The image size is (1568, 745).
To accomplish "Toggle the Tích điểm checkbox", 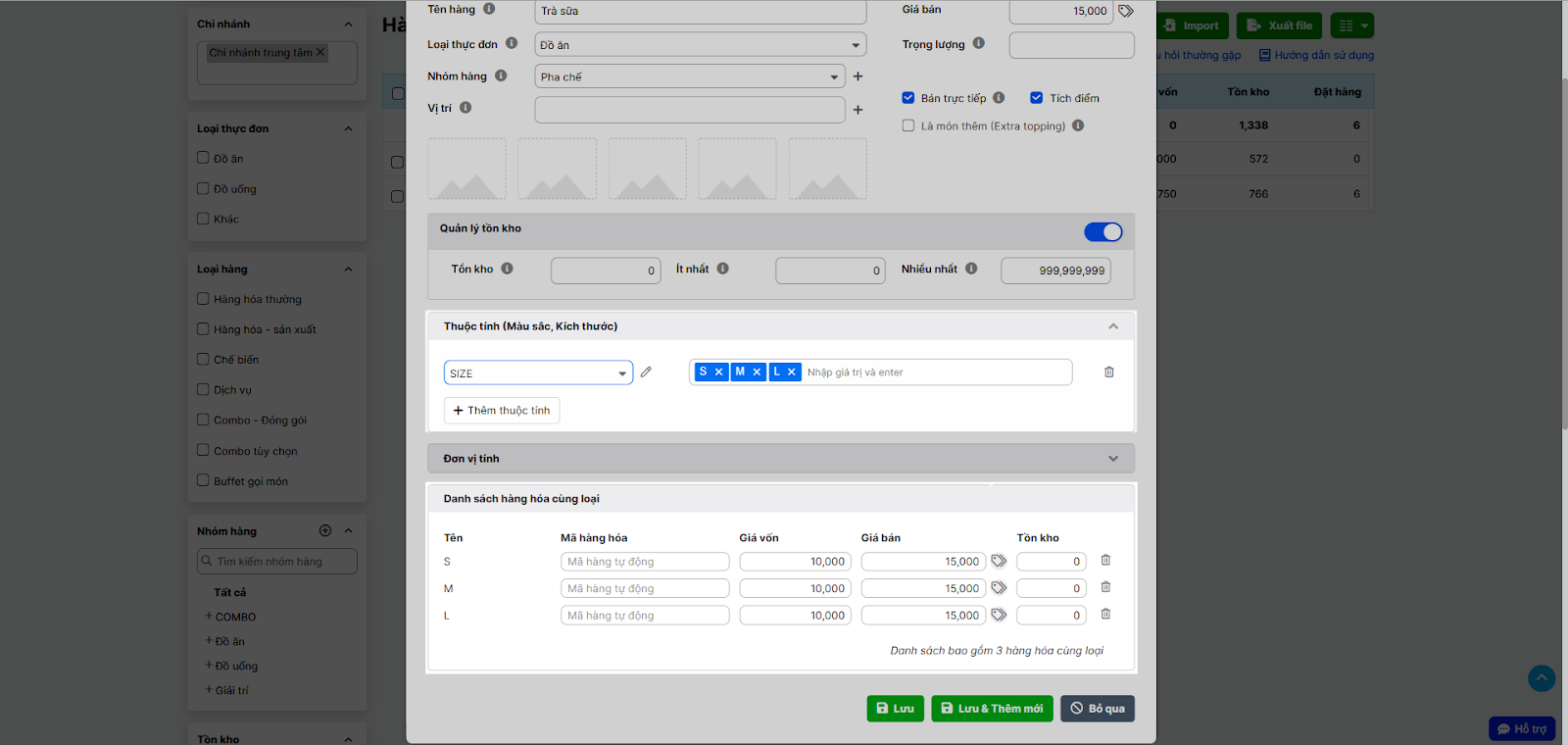I will (x=1036, y=98).
